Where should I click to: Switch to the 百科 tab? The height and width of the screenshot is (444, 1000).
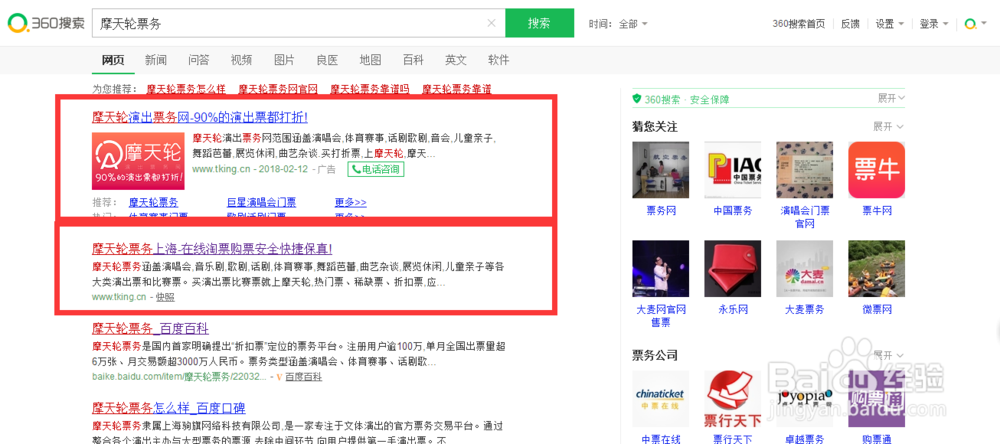tap(413, 61)
